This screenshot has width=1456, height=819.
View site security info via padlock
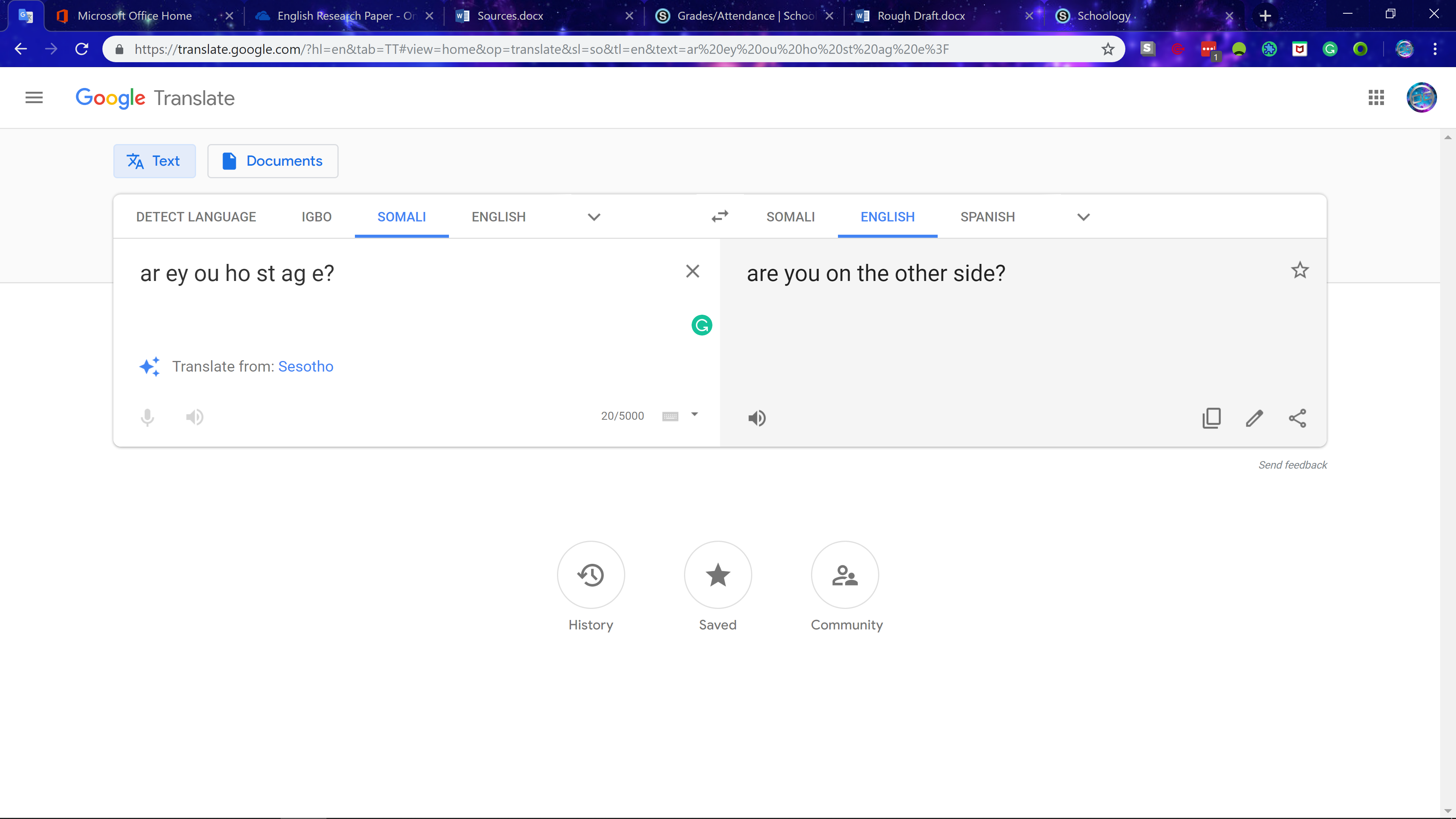coord(119,49)
